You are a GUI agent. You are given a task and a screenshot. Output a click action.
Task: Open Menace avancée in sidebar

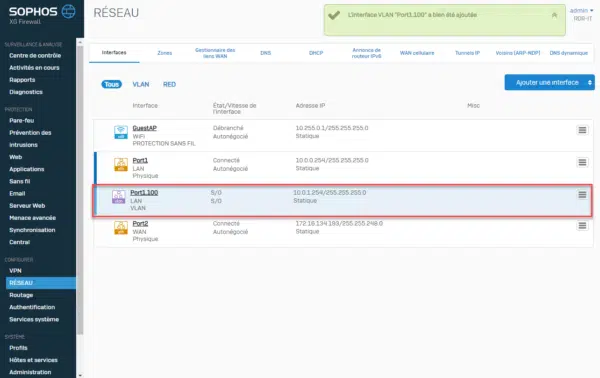click(33, 218)
